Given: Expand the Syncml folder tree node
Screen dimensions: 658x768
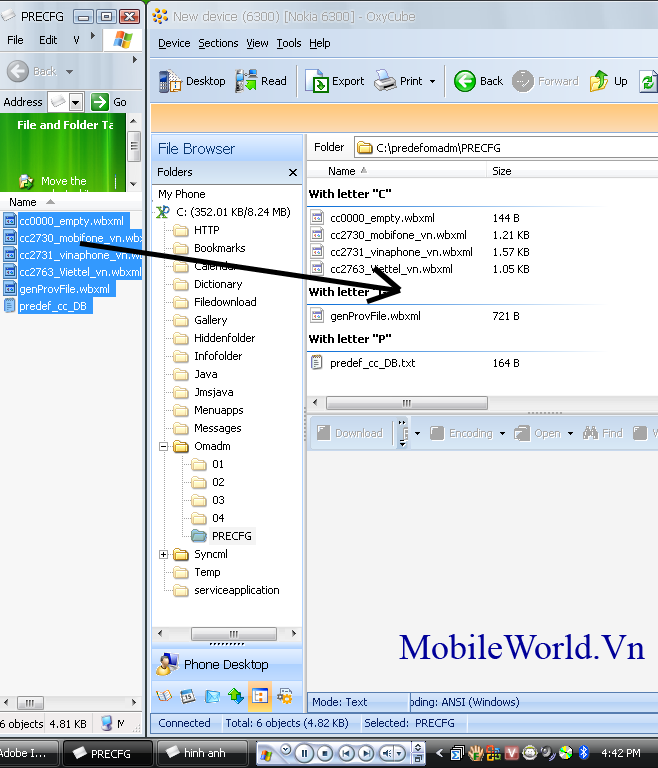Looking at the screenshot, I should point(164,554).
